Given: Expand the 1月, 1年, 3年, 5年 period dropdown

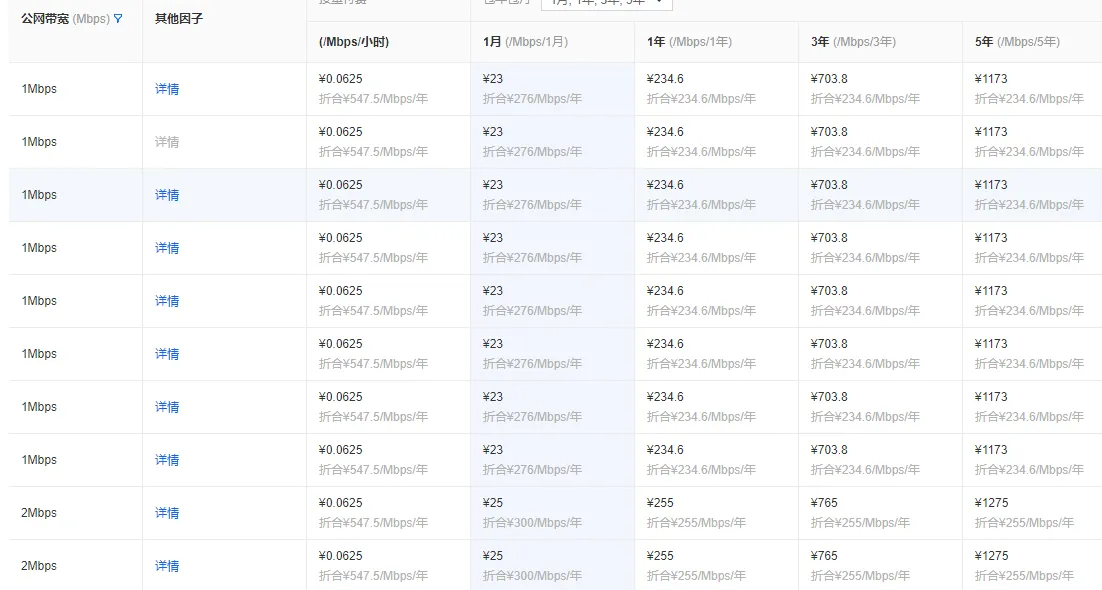Looking at the screenshot, I should 607,4.
